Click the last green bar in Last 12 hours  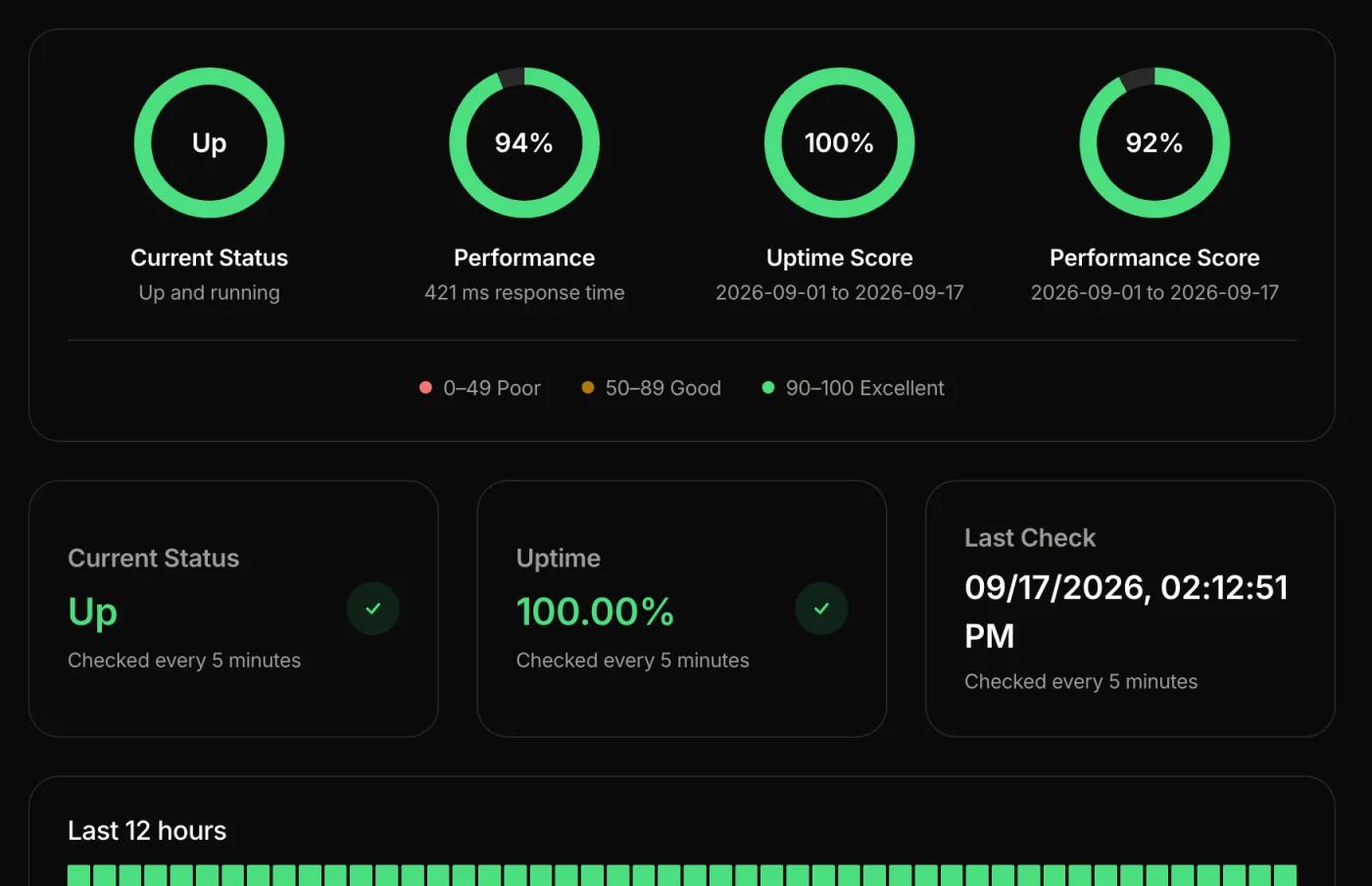click(1286, 875)
